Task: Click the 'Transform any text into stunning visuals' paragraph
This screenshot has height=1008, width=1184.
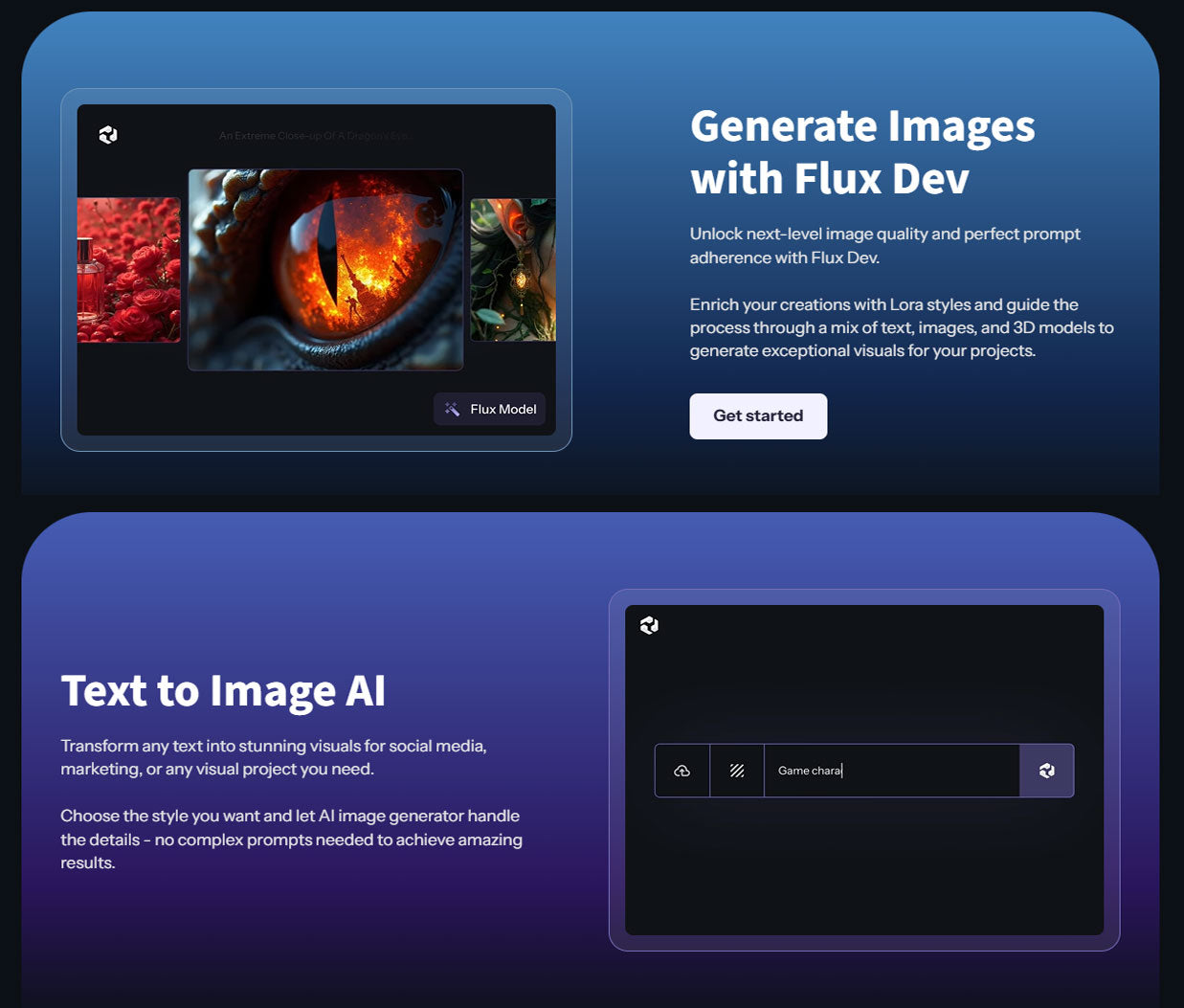Action: pyautogui.click(x=274, y=757)
